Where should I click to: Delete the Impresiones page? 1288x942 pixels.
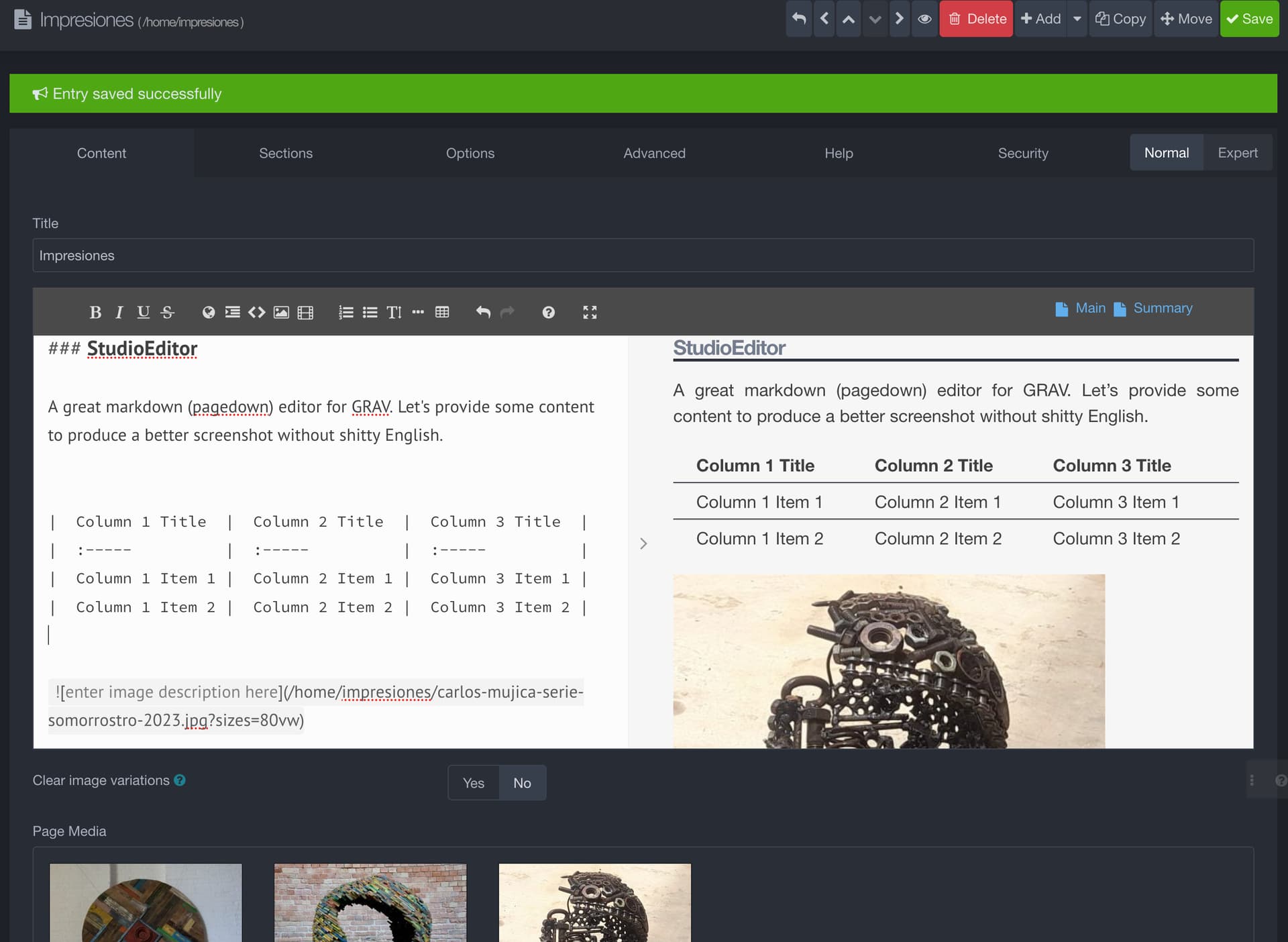click(976, 19)
